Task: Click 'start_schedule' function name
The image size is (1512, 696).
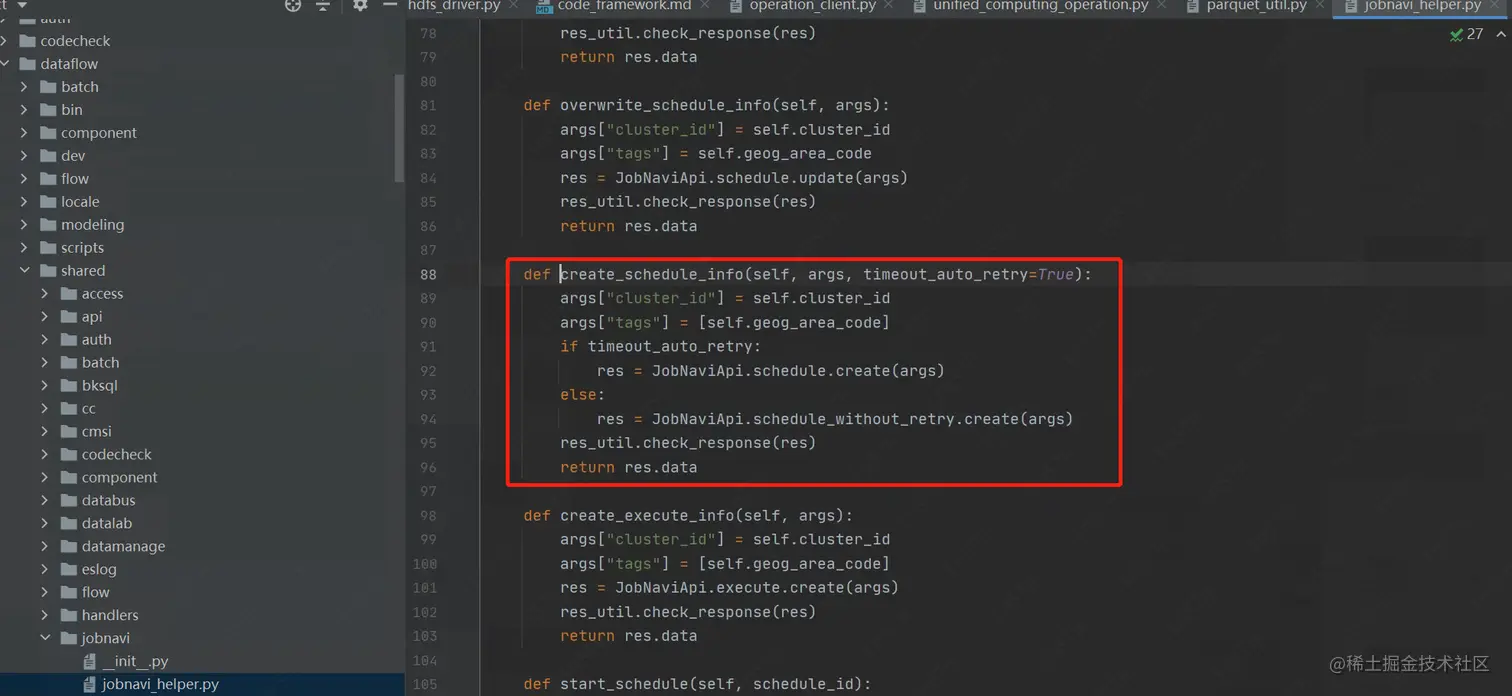Action: [619, 684]
